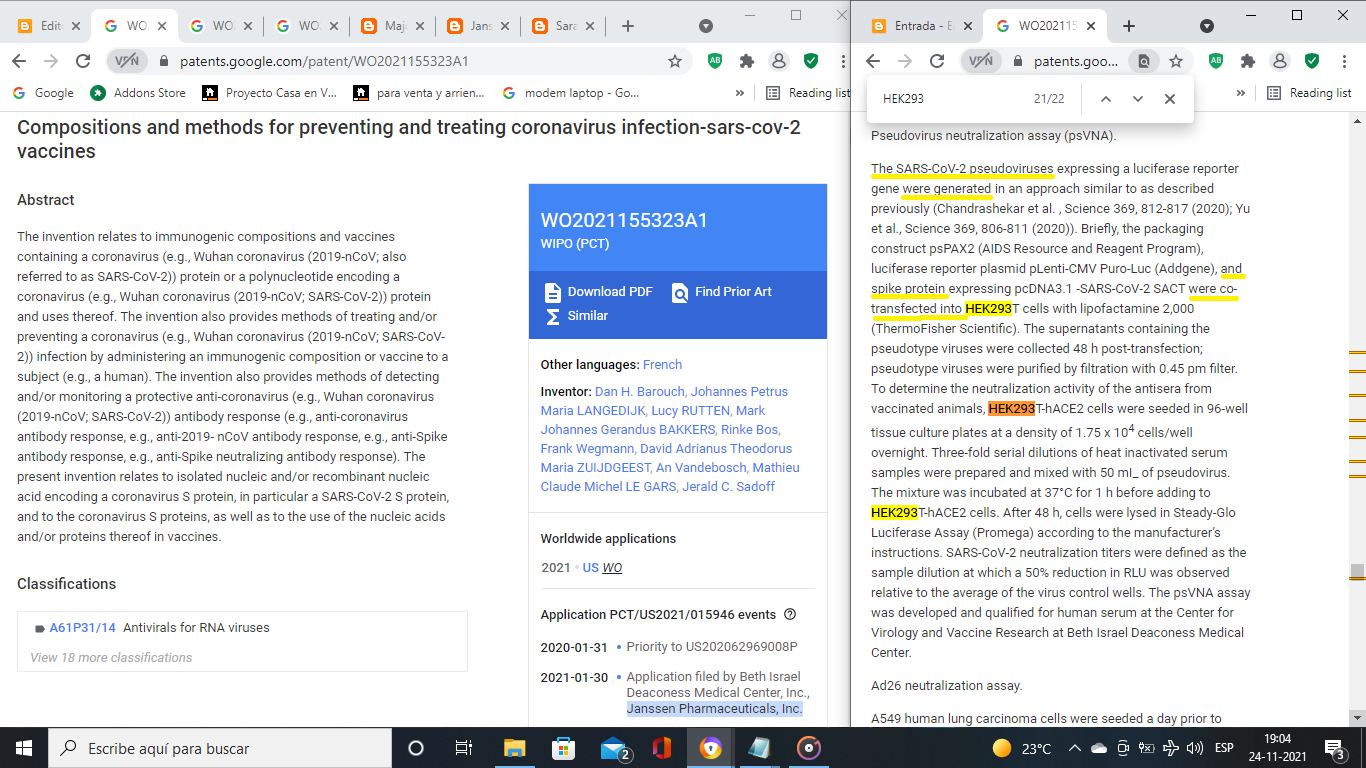Go back in right browser window
The image size is (1366, 768).
[x=873, y=61]
